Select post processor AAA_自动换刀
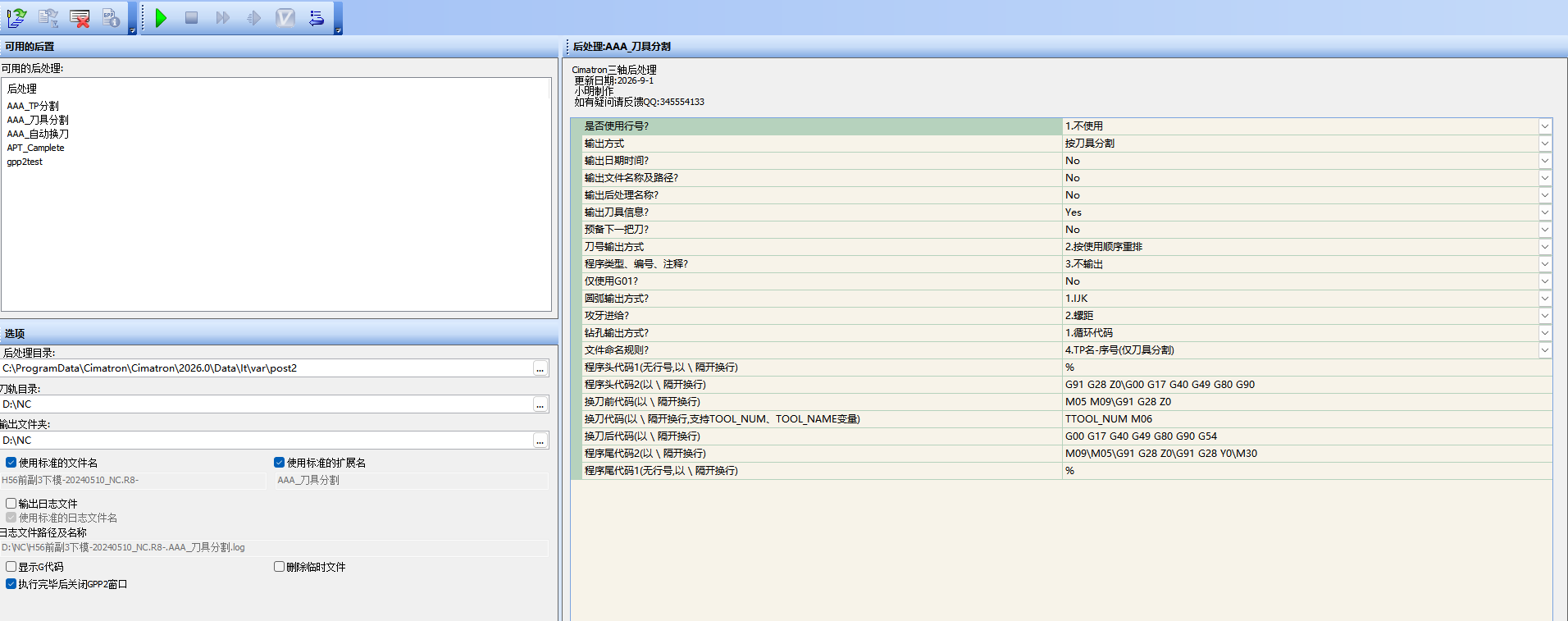This screenshot has height=621, width=1568. coord(38,134)
